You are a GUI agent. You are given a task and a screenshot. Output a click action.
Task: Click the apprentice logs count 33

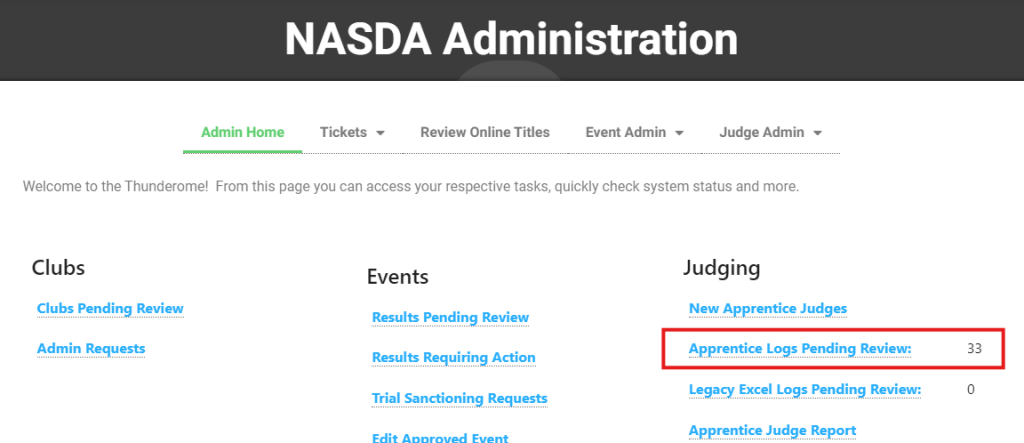pyautogui.click(x=975, y=348)
